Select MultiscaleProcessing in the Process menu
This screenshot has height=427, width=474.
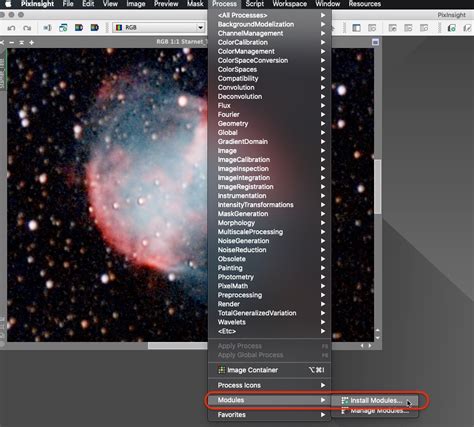point(269,232)
